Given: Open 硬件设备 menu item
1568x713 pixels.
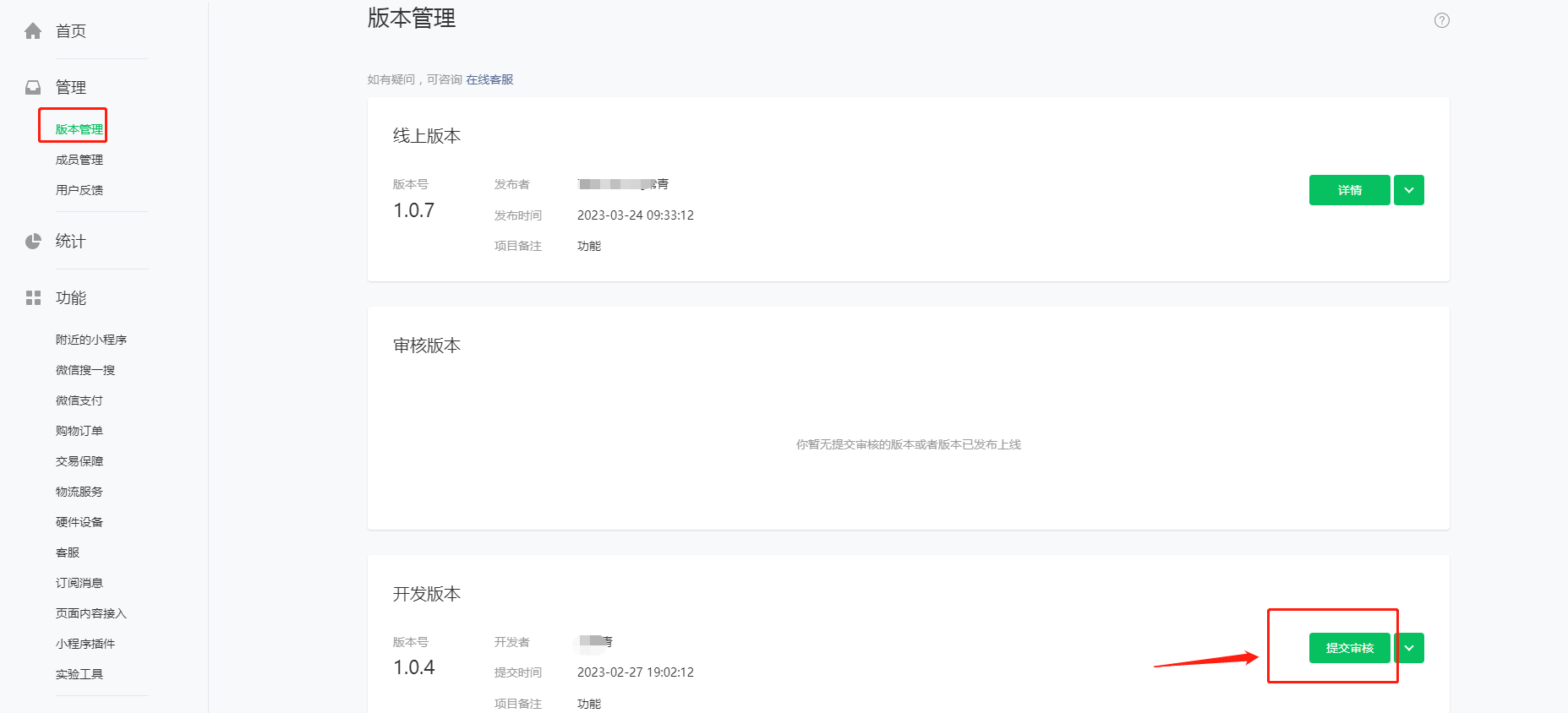Looking at the screenshot, I should coord(79,522).
